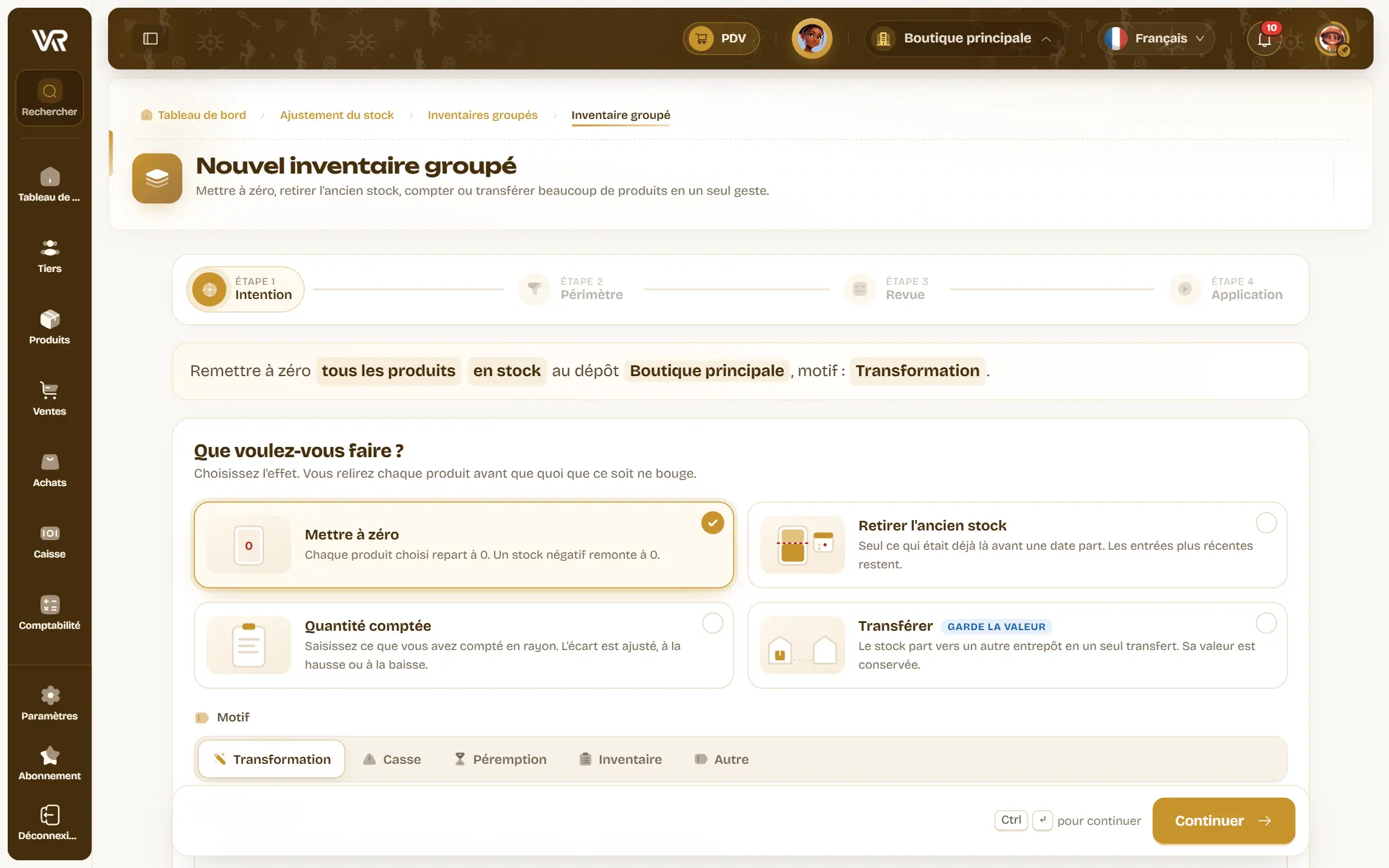Open the Comptabilité section

[x=50, y=613]
